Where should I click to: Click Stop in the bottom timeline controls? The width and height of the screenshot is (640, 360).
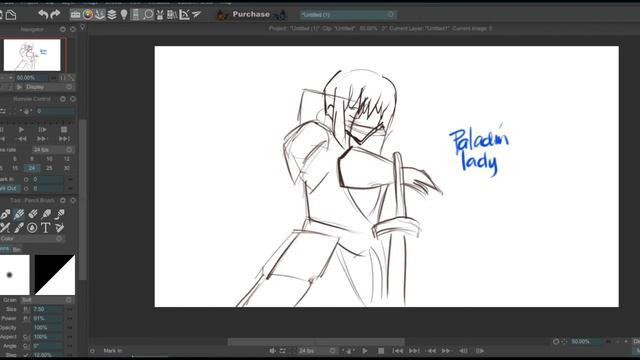coord(381,351)
